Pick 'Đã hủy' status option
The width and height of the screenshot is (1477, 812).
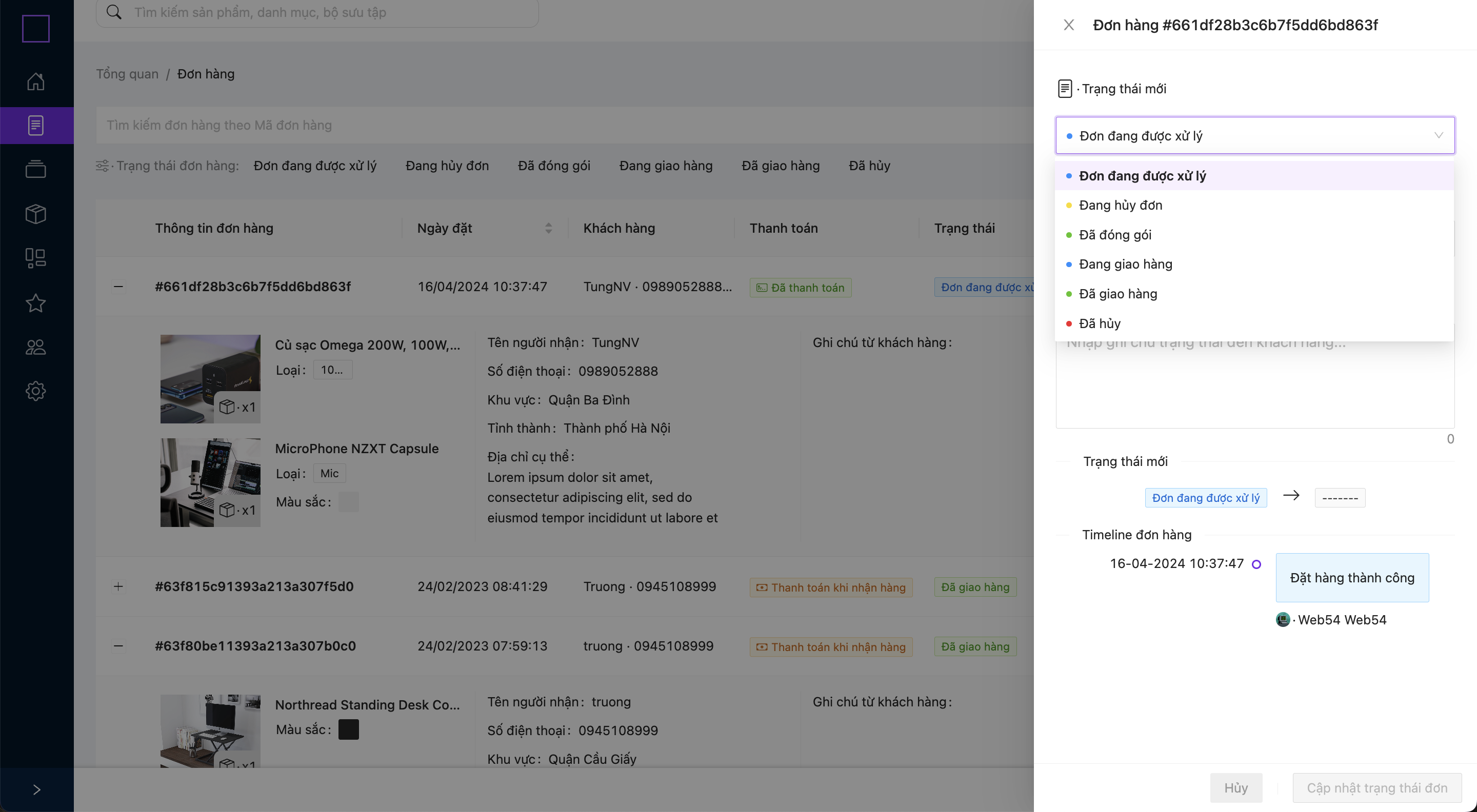[x=1099, y=323]
